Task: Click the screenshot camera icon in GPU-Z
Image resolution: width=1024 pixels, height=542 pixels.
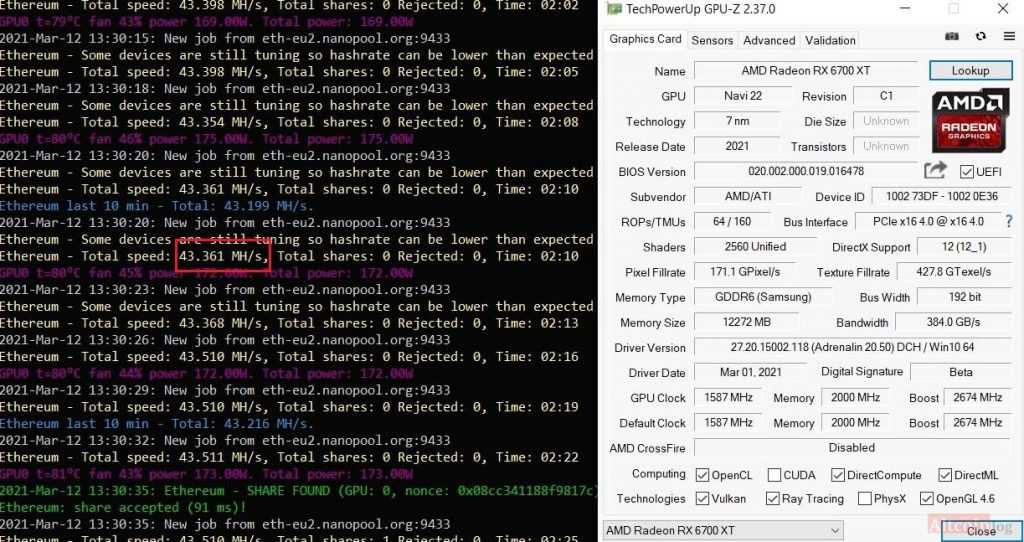Action: [x=953, y=38]
